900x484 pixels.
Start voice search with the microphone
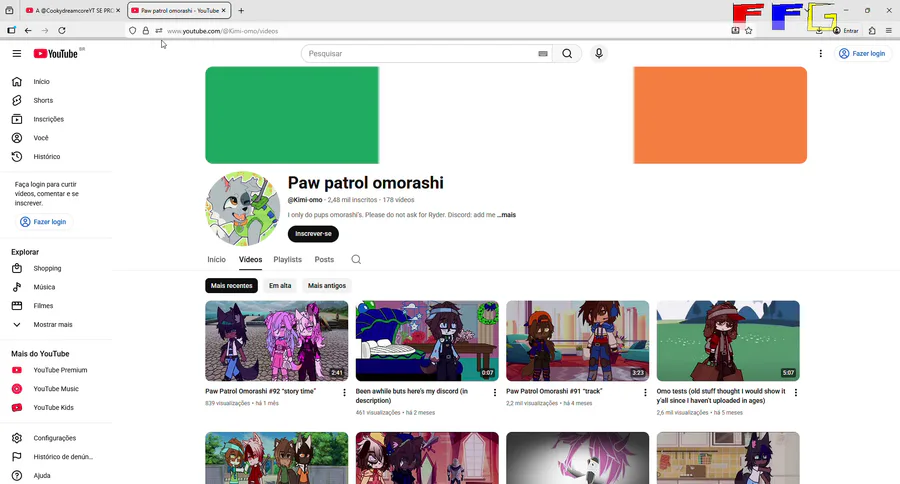[x=599, y=53]
